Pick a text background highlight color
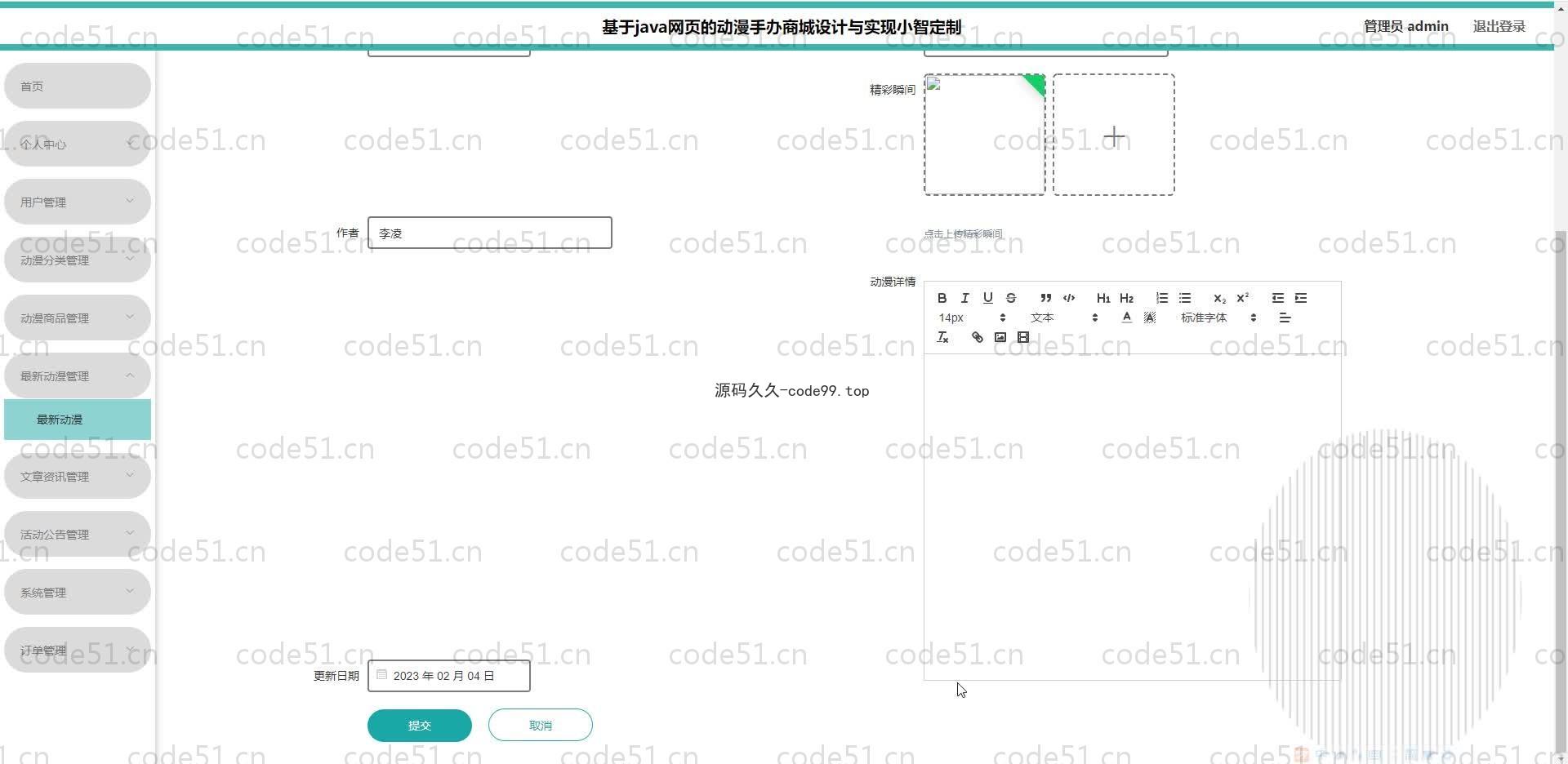 (1149, 318)
